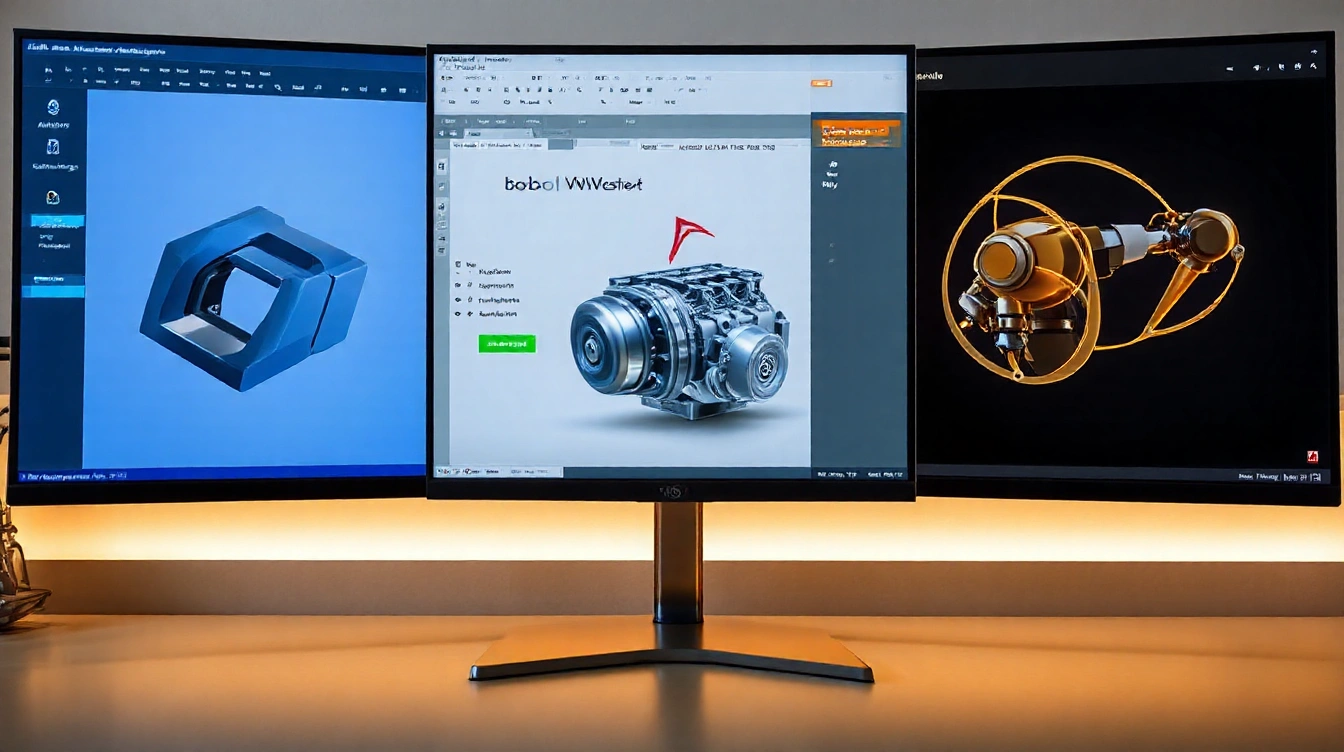Image resolution: width=1344 pixels, height=752 pixels.
Task: Click the orange banner in the right panel
Action: click(x=855, y=134)
